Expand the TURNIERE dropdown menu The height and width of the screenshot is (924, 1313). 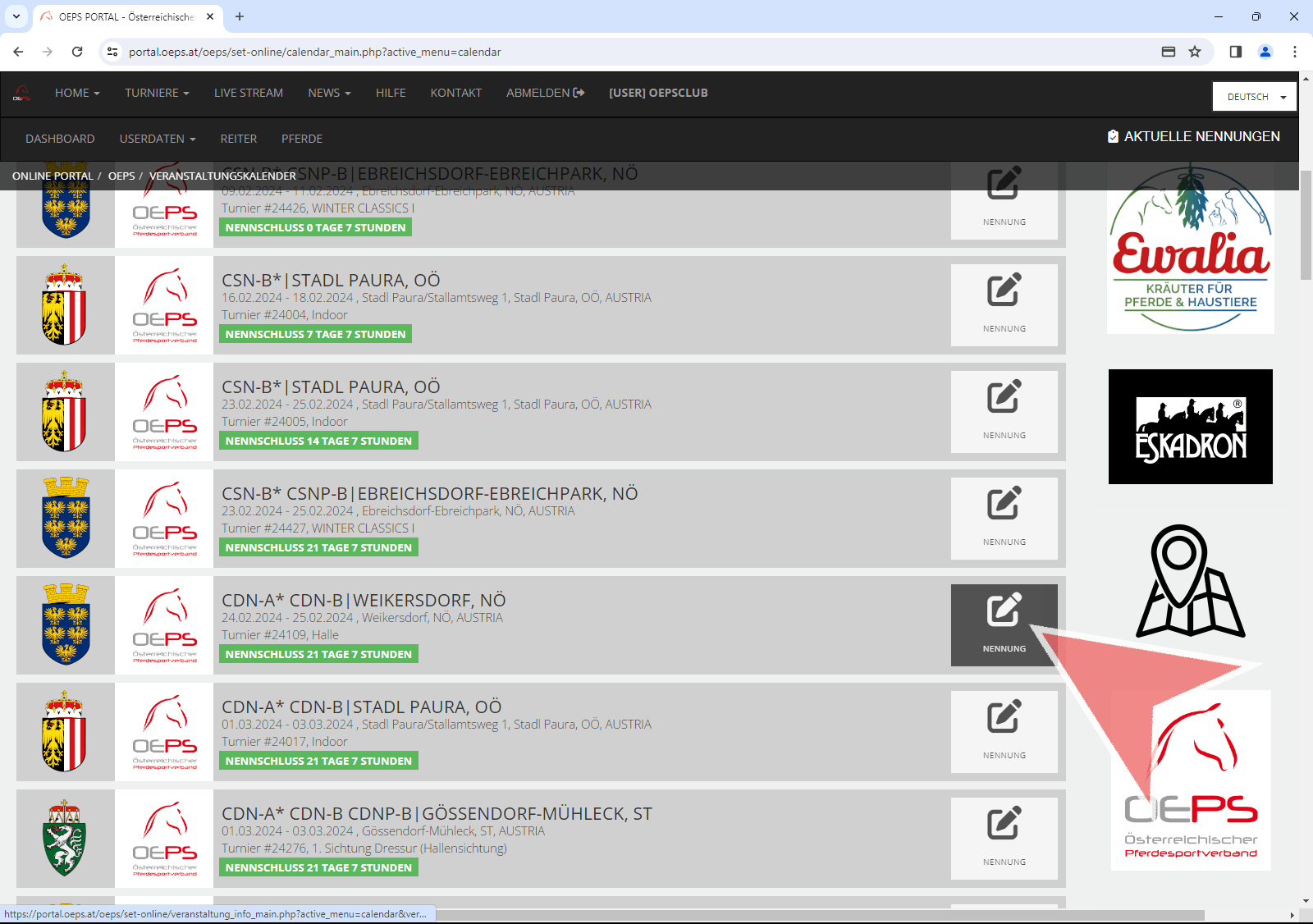click(x=157, y=94)
